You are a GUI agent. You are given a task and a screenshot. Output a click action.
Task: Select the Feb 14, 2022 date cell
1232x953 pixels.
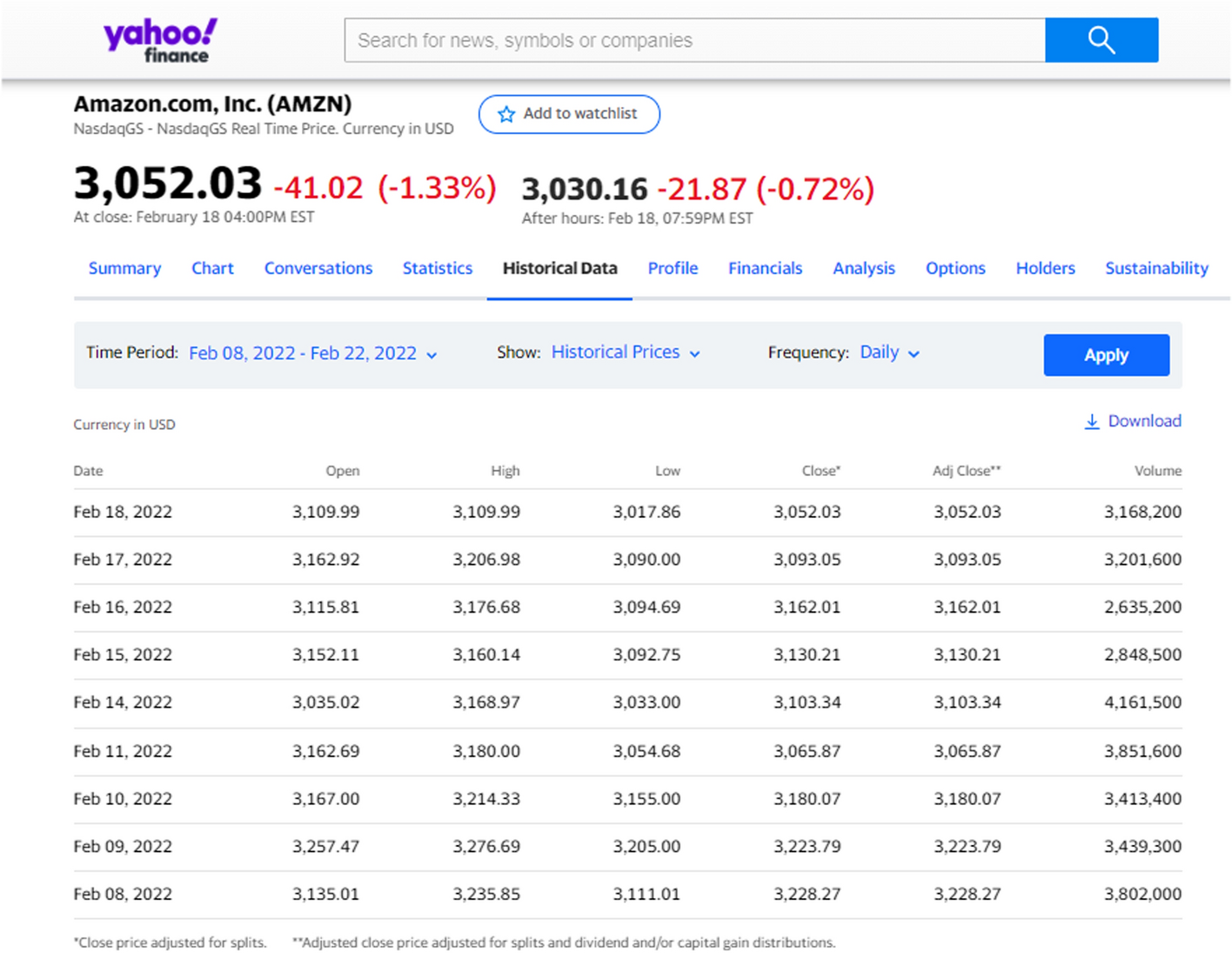coord(123,702)
